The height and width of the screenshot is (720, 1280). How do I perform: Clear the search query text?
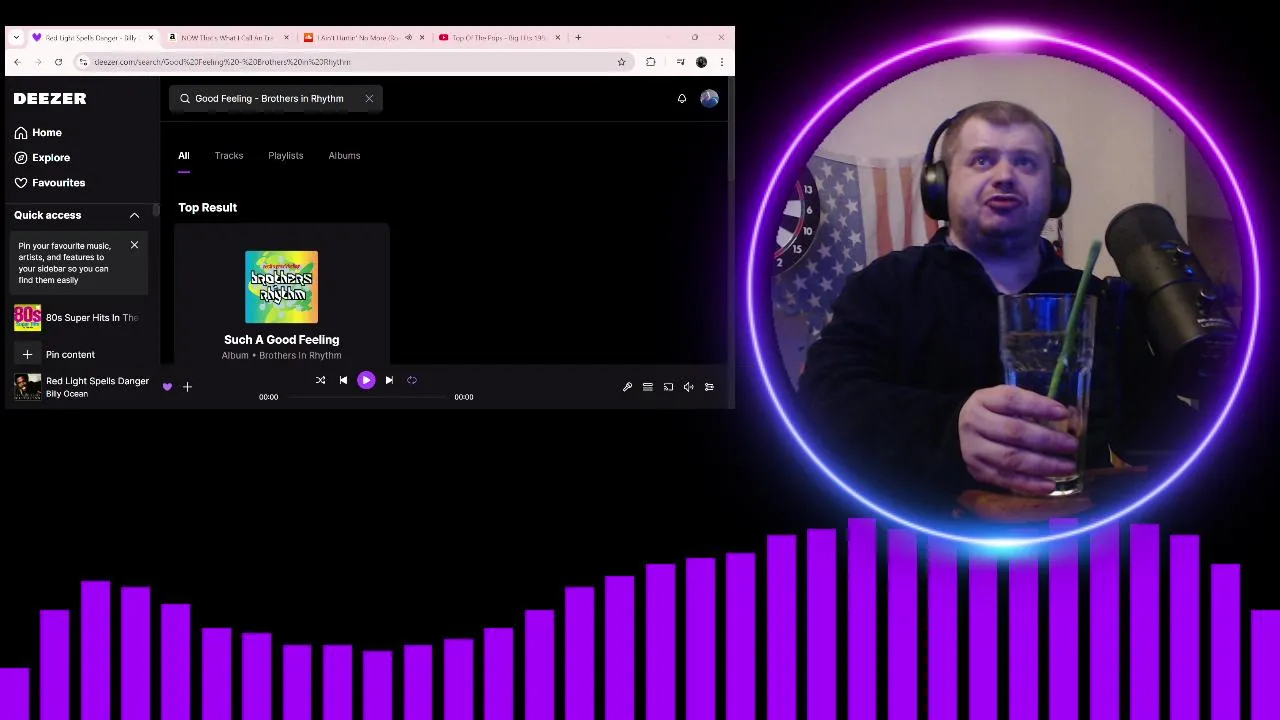click(x=369, y=98)
